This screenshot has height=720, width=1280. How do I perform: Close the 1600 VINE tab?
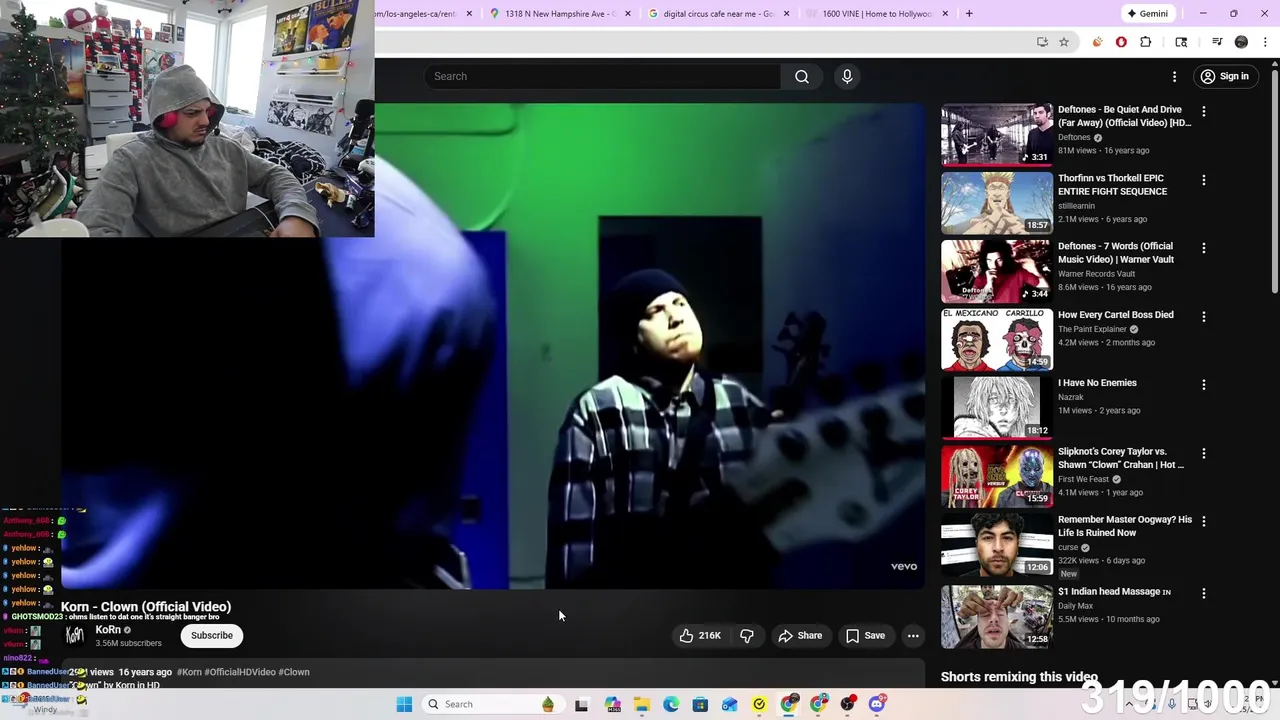point(945,14)
